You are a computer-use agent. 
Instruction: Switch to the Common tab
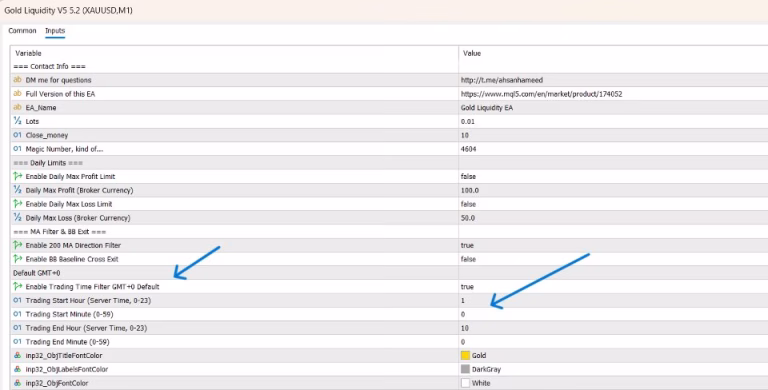coord(22,30)
